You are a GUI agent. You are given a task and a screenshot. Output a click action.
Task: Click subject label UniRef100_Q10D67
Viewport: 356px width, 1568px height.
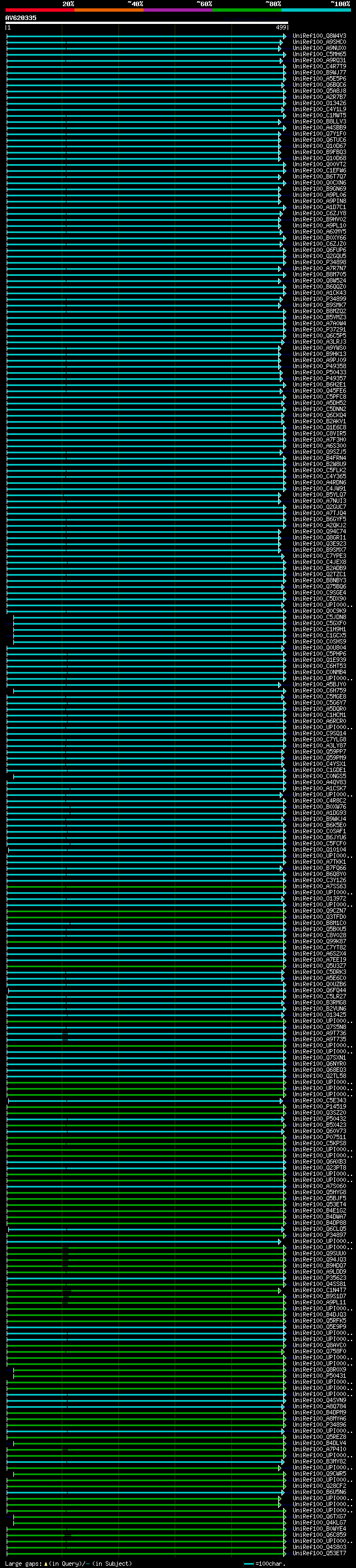coord(319,146)
